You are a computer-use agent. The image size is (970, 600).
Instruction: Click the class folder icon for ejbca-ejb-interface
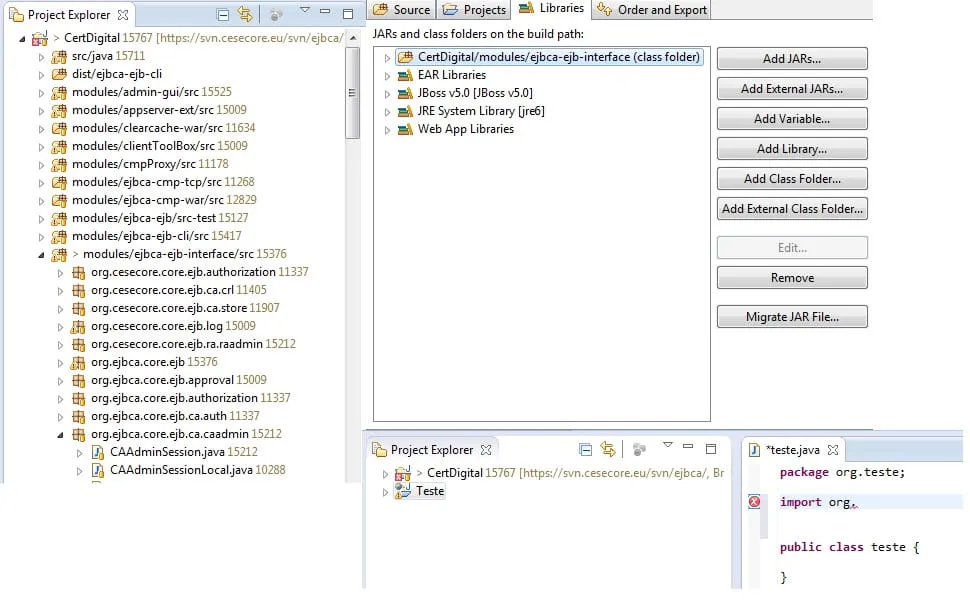tap(405, 57)
